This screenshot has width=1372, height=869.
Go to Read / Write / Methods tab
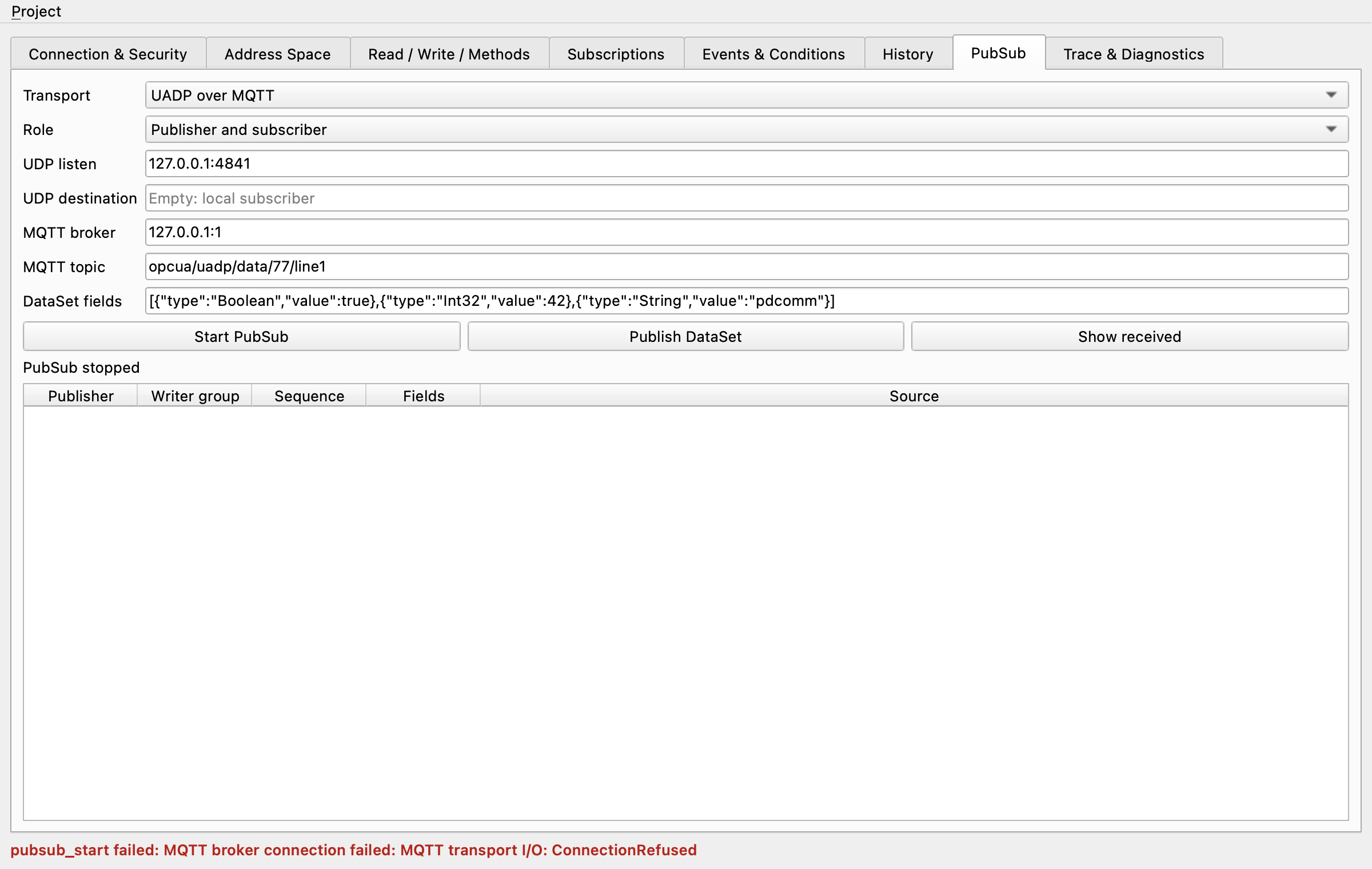coord(449,54)
